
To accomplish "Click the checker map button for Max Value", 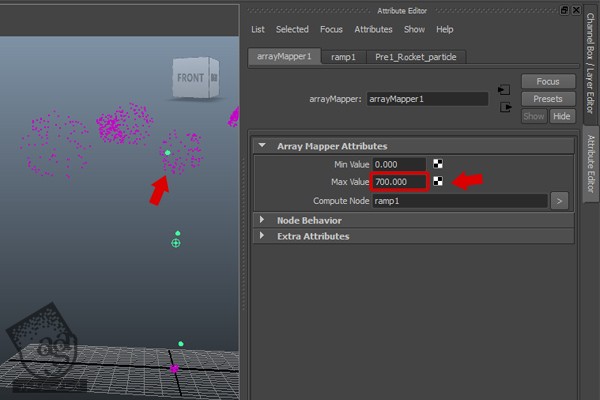I will (x=438, y=182).
